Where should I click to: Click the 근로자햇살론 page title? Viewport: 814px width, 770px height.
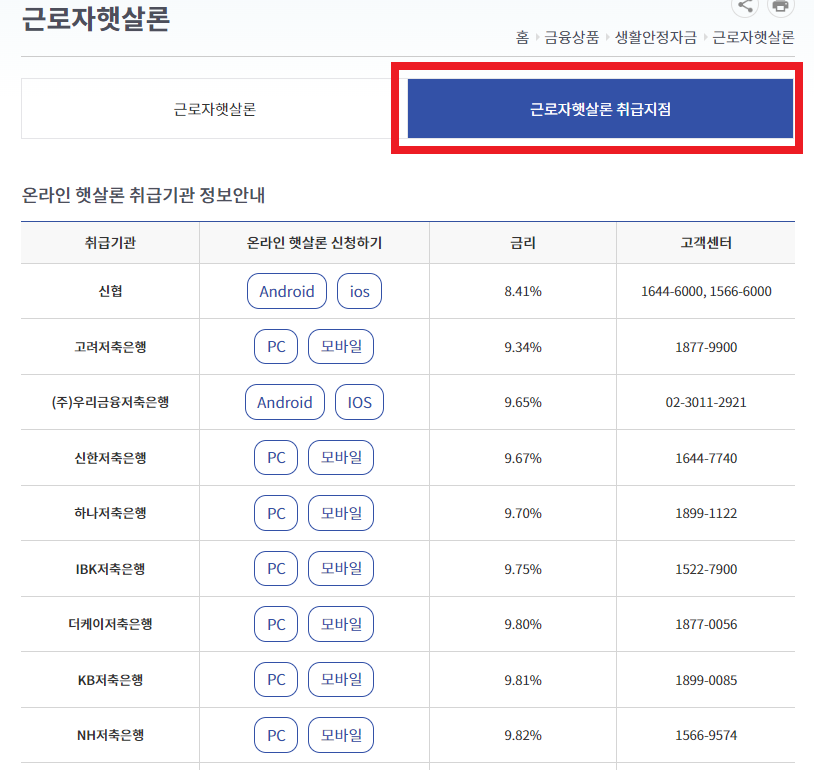96,19
